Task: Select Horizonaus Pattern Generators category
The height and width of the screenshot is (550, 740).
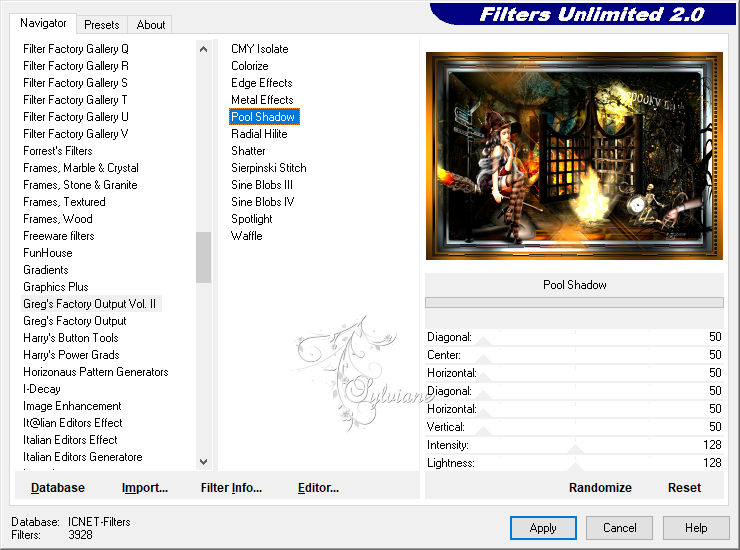Action: (96, 372)
